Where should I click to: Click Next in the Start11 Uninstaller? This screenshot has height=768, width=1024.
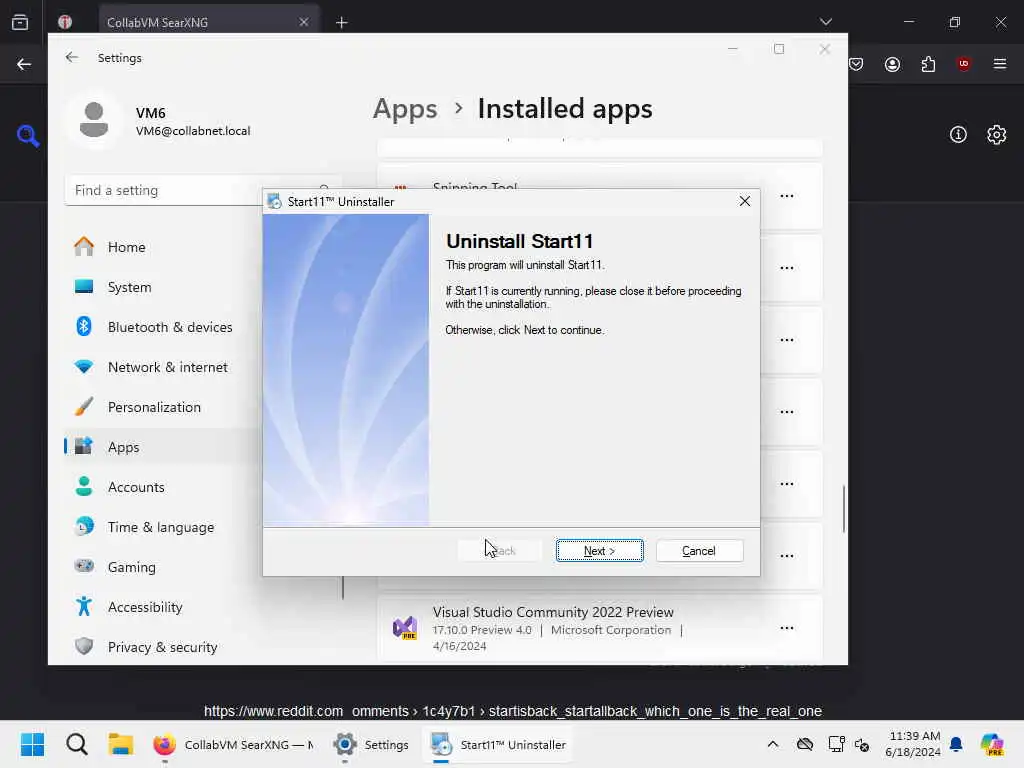(x=599, y=551)
